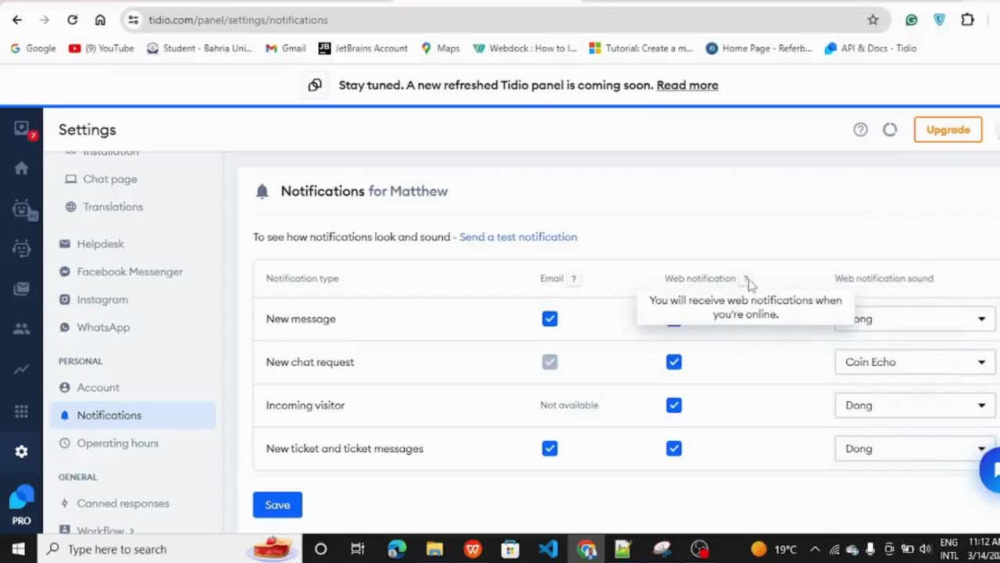Open sound dropdown for New ticket messages

coord(915,449)
